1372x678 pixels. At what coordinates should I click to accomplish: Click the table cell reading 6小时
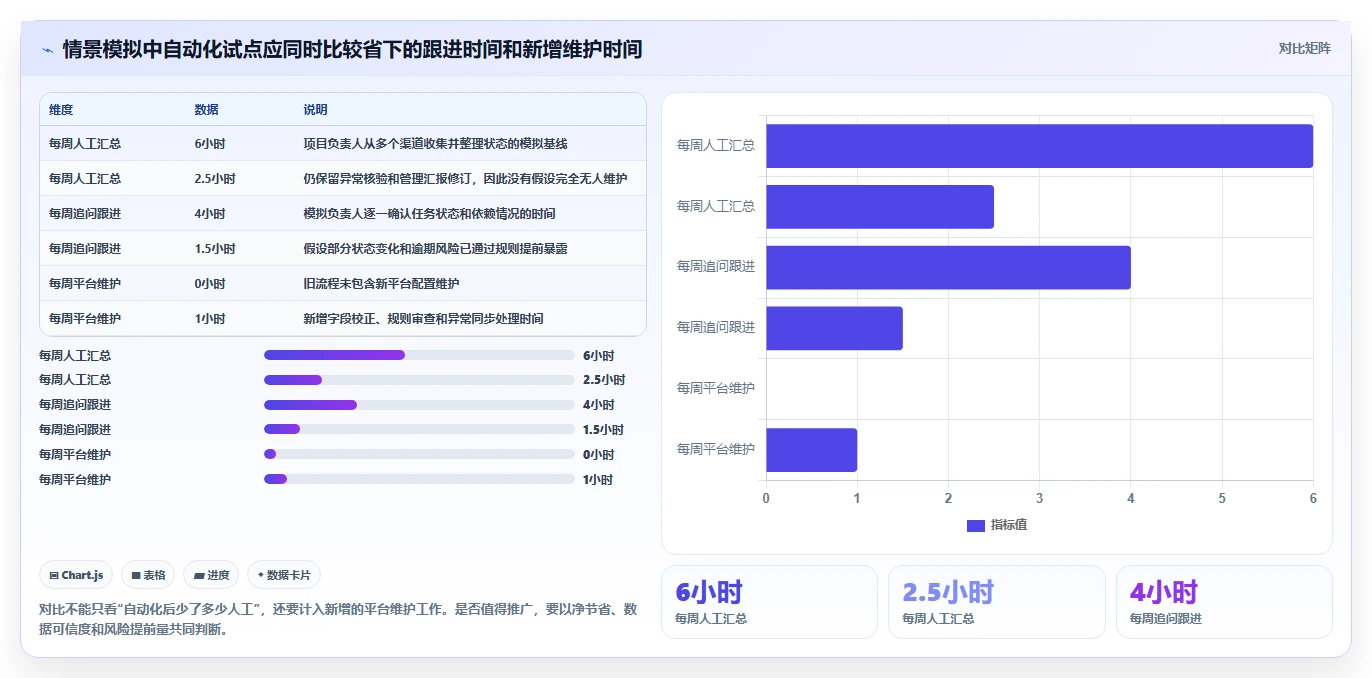click(x=210, y=144)
